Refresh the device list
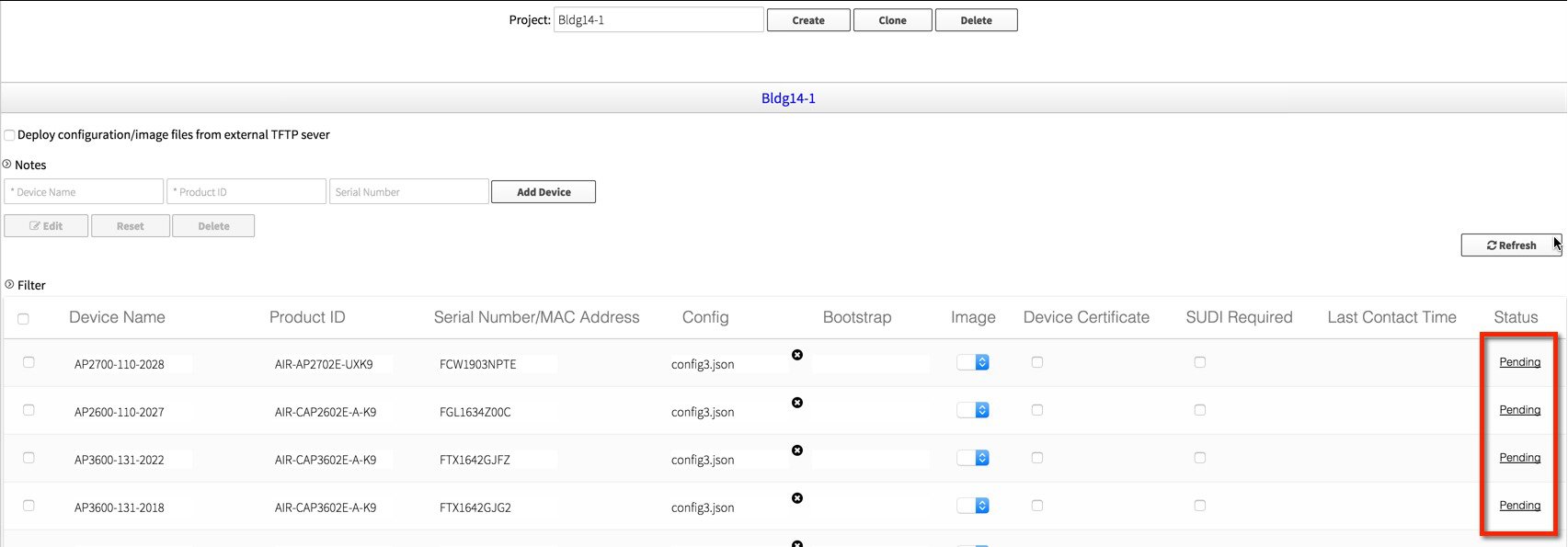 coord(1511,245)
